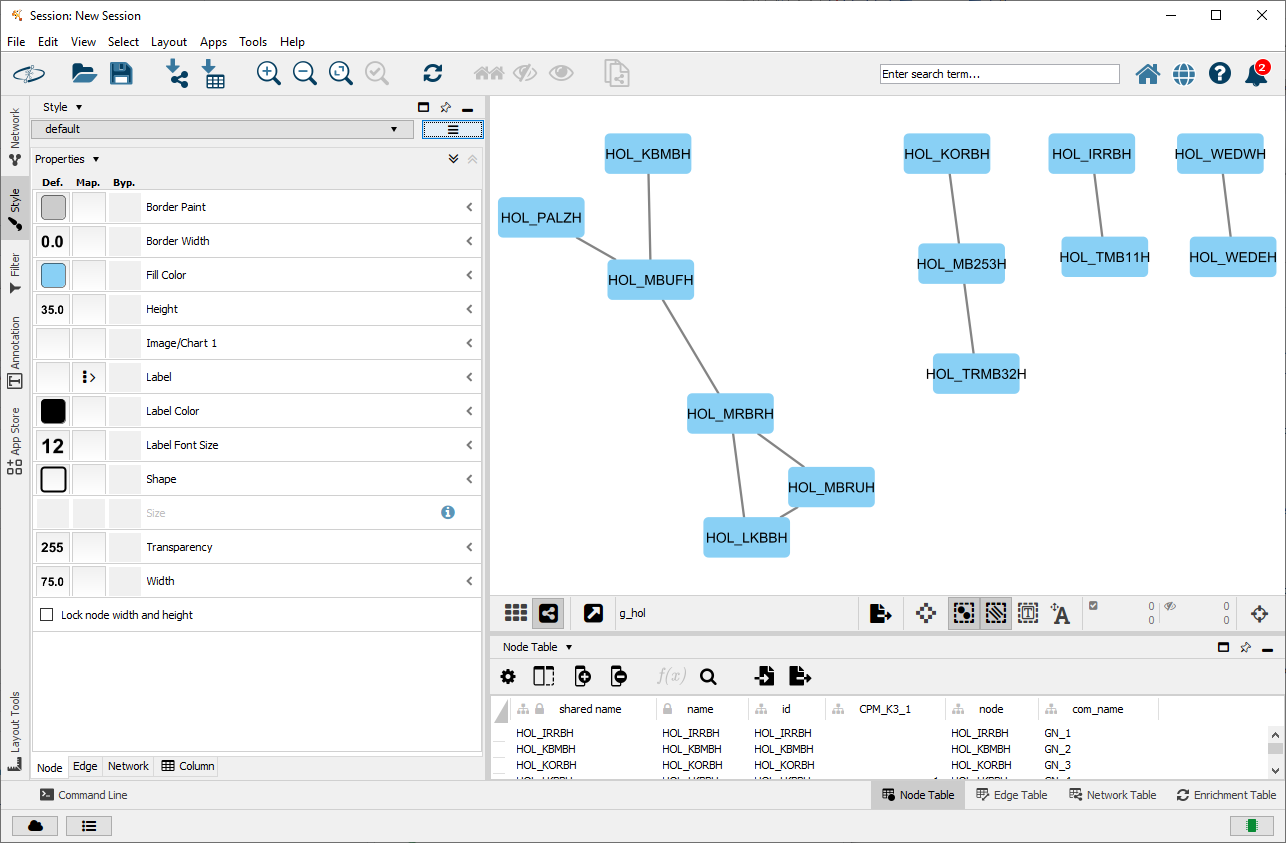Open the style options hamburger menu

(453, 129)
